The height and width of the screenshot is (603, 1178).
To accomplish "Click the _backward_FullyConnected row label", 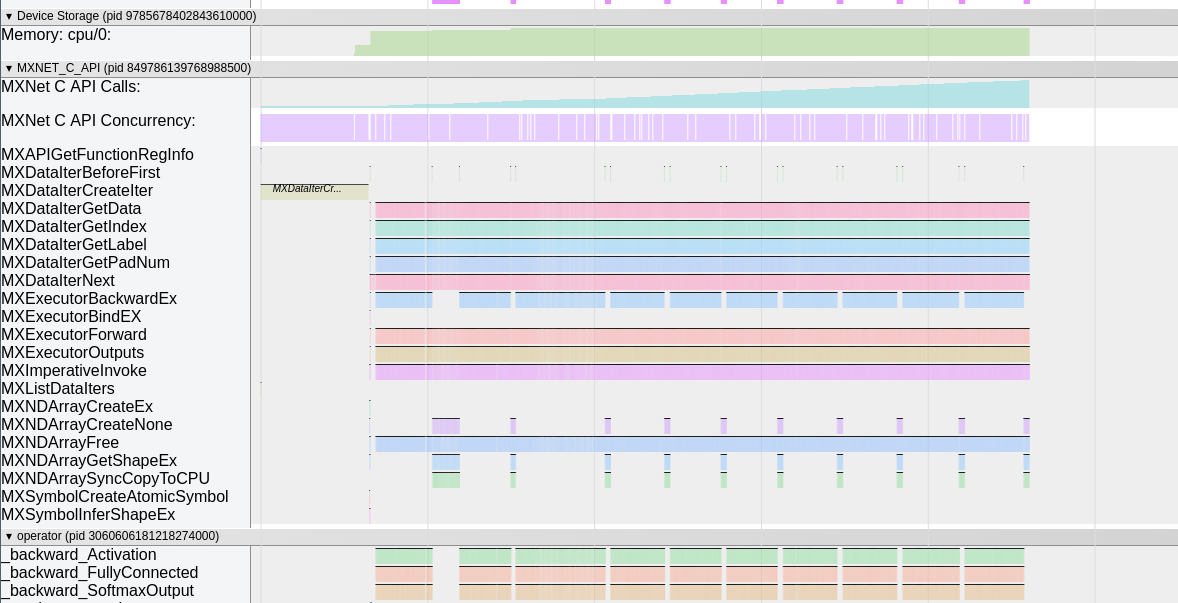I will pyautogui.click(x=100, y=573).
